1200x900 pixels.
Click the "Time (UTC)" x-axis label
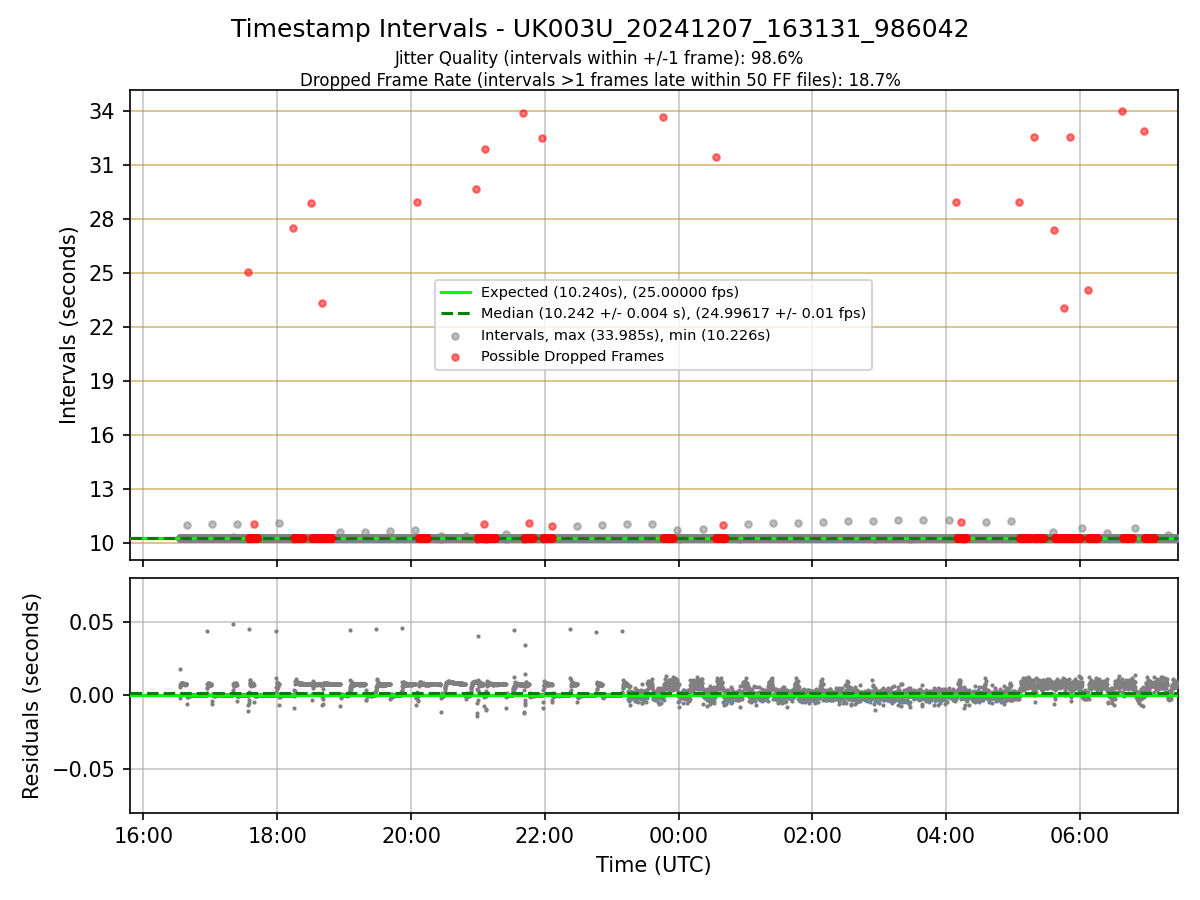tap(653, 865)
